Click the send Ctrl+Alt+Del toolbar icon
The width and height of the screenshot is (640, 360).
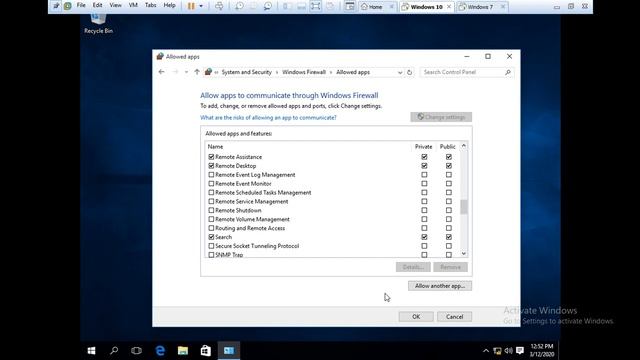tap(219, 6)
